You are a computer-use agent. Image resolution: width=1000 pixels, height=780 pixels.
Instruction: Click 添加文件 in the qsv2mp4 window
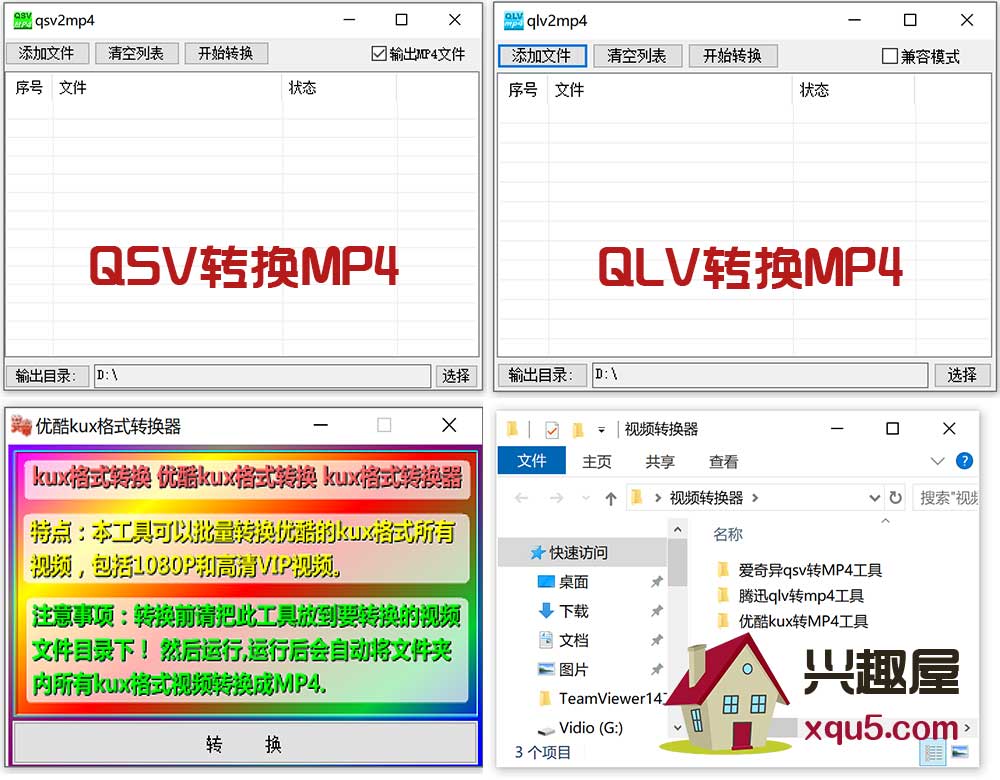pyautogui.click(x=46, y=54)
